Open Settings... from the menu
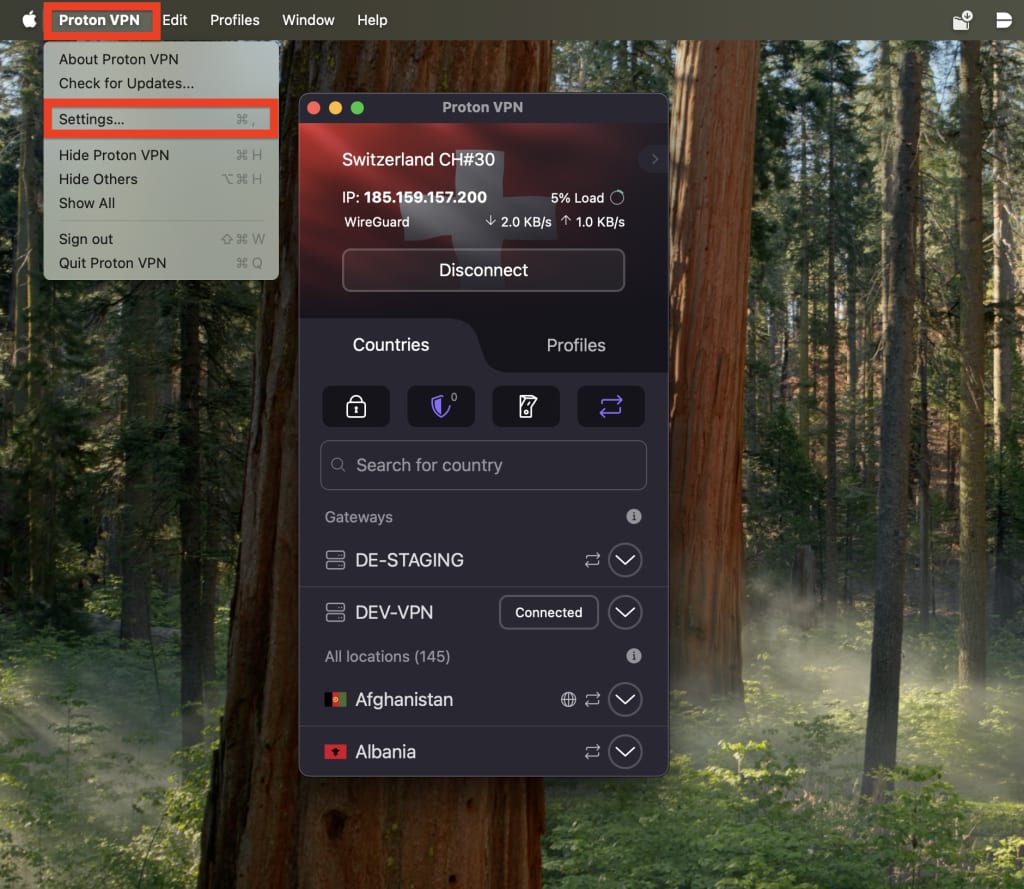The image size is (1024, 889). point(161,119)
